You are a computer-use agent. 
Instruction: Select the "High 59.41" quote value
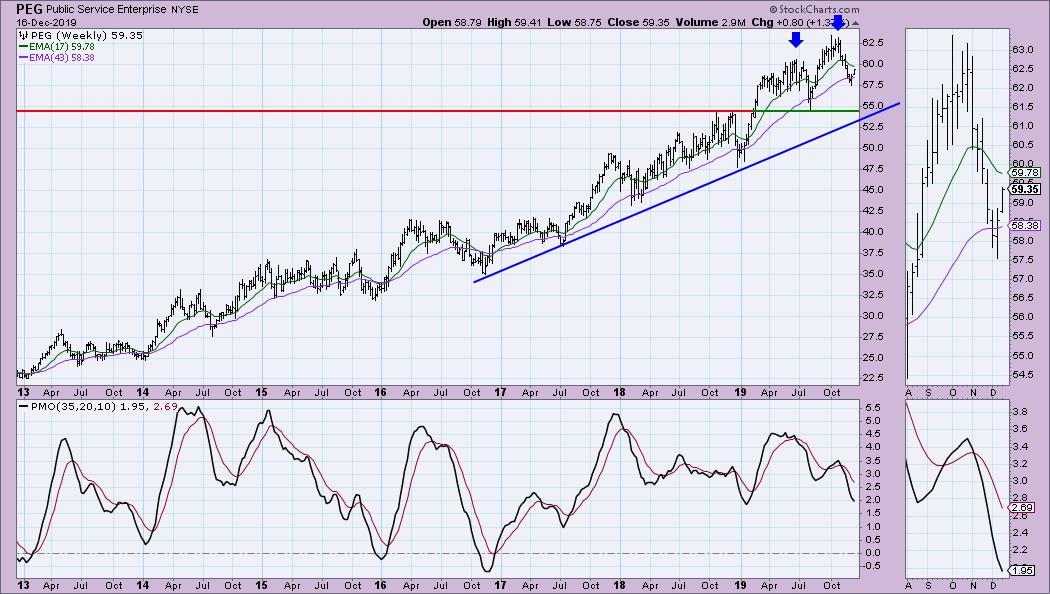[x=514, y=22]
